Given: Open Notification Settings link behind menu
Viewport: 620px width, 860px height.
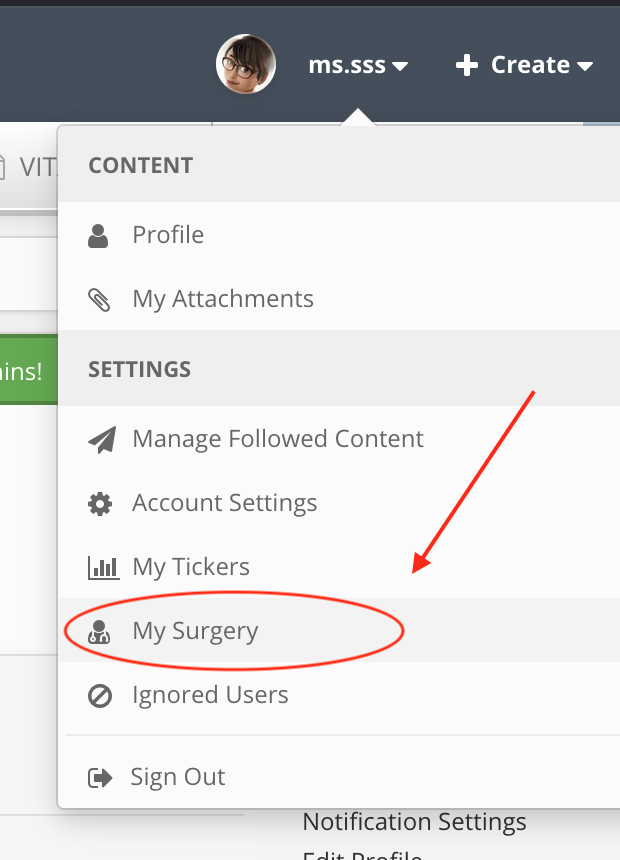Looking at the screenshot, I should (414, 822).
